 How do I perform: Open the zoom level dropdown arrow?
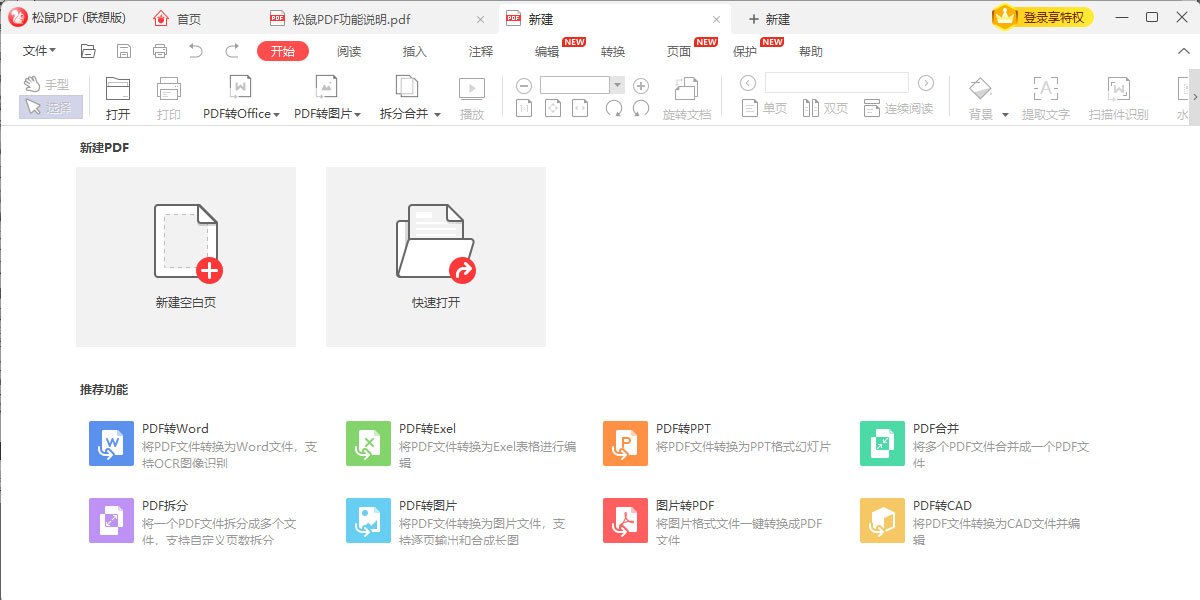(x=617, y=86)
